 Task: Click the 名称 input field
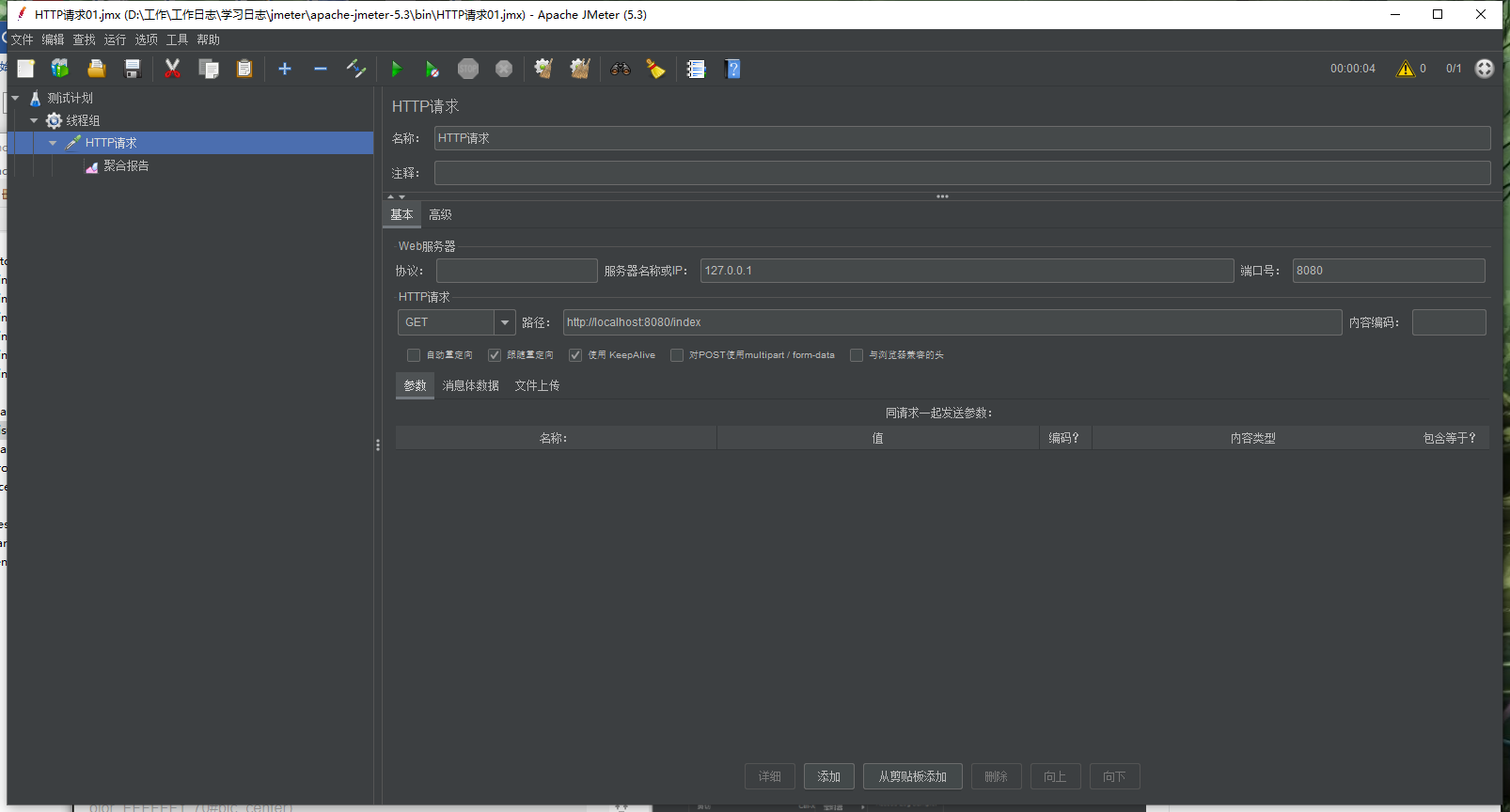[x=962, y=138]
